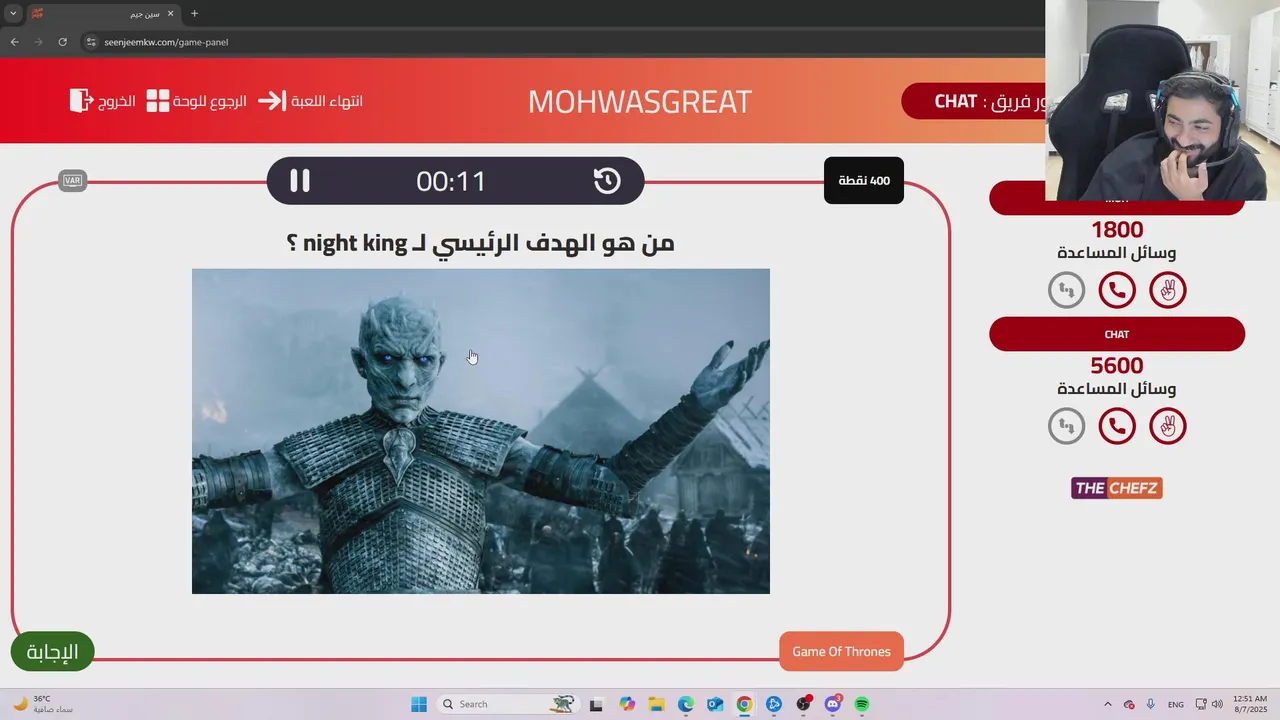Screen dimensions: 1280x720
Task: Open the Windows Start menu
Action: click(419, 704)
